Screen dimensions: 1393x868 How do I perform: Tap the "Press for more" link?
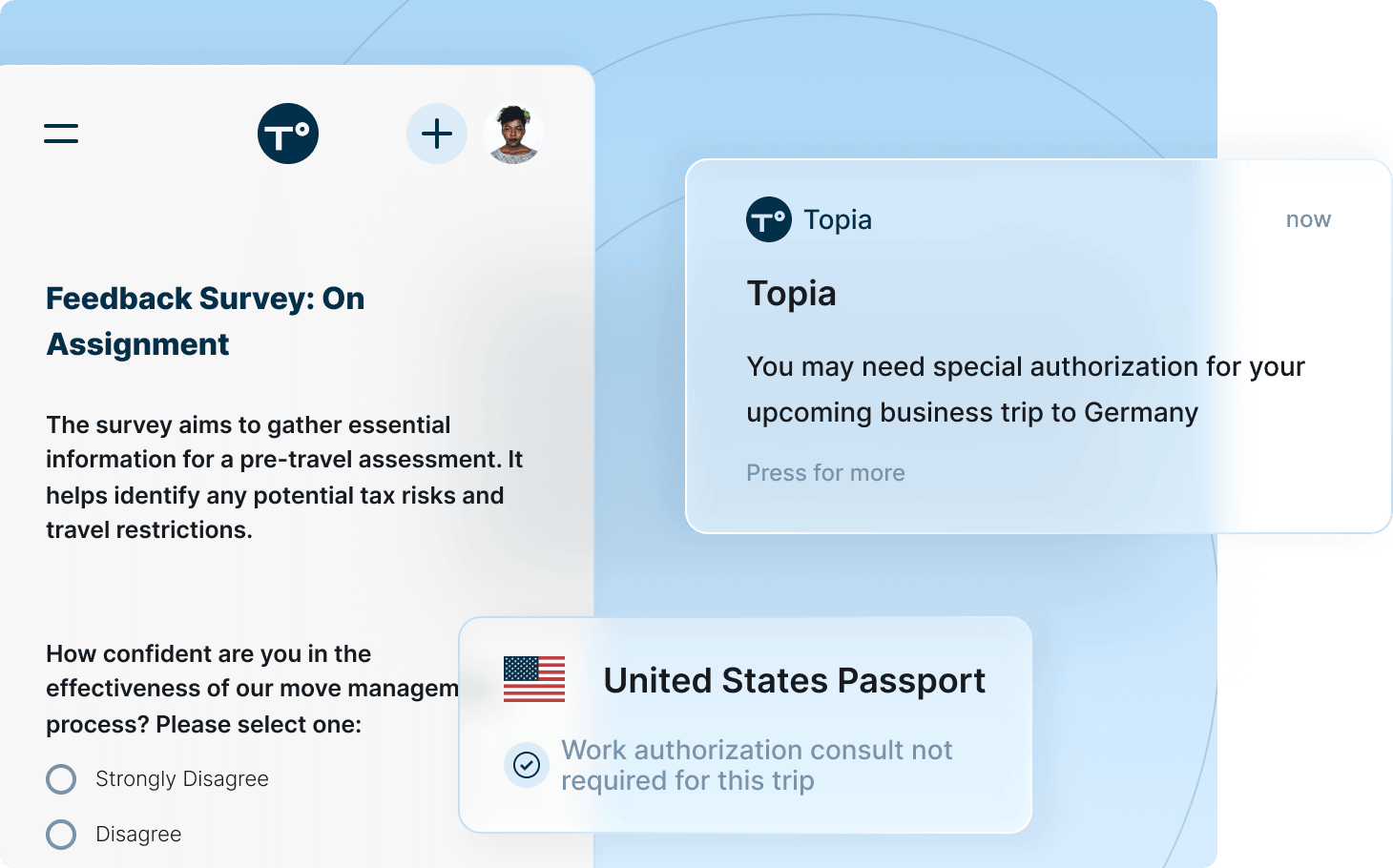coord(825,473)
